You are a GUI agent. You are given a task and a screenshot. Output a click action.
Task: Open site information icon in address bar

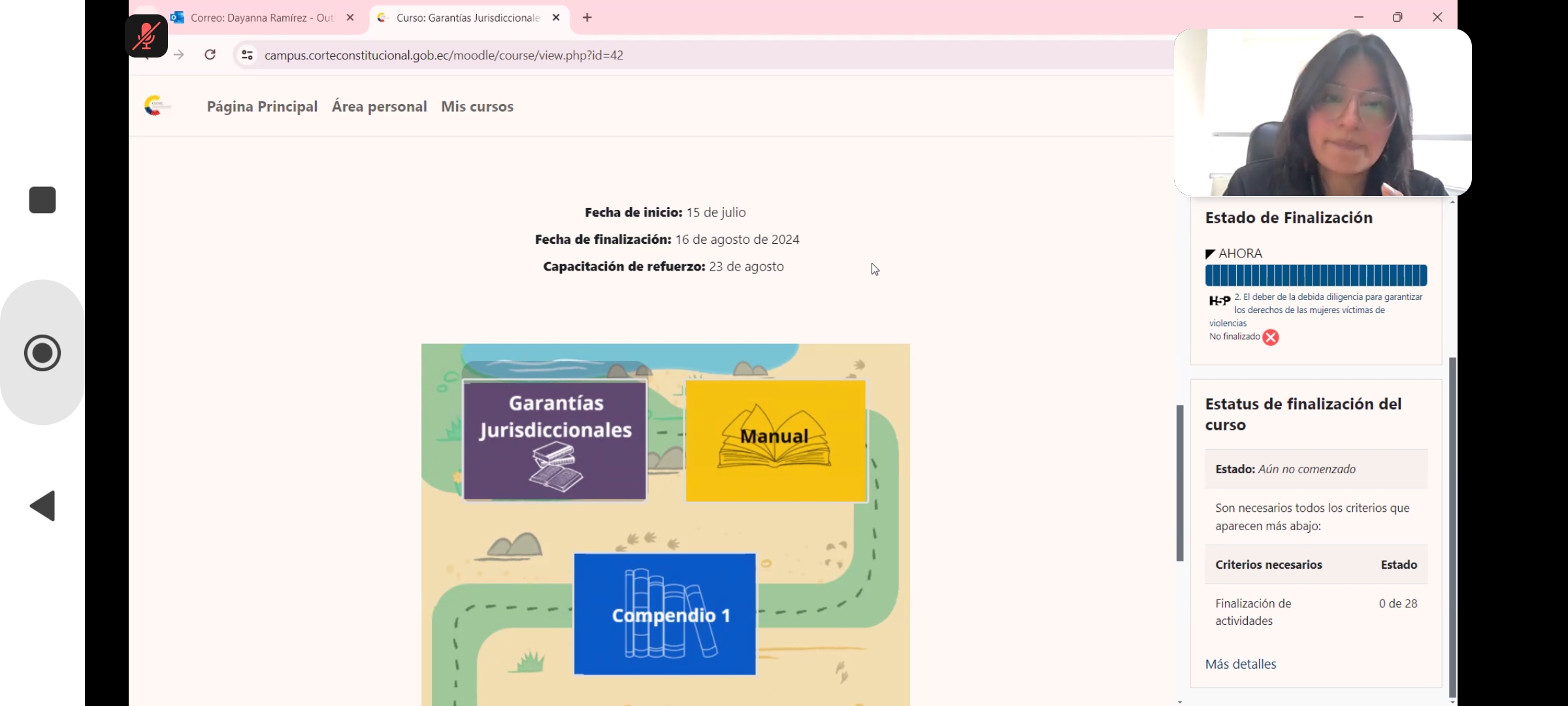click(247, 55)
